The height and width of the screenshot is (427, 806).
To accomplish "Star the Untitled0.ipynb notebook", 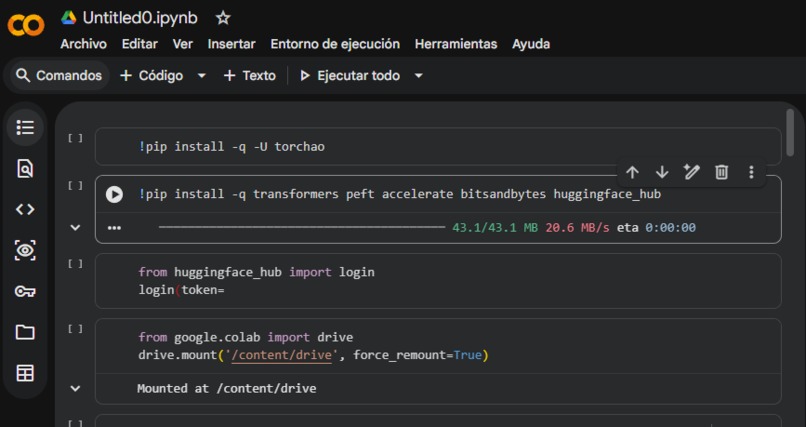I will tap(223, 18).
